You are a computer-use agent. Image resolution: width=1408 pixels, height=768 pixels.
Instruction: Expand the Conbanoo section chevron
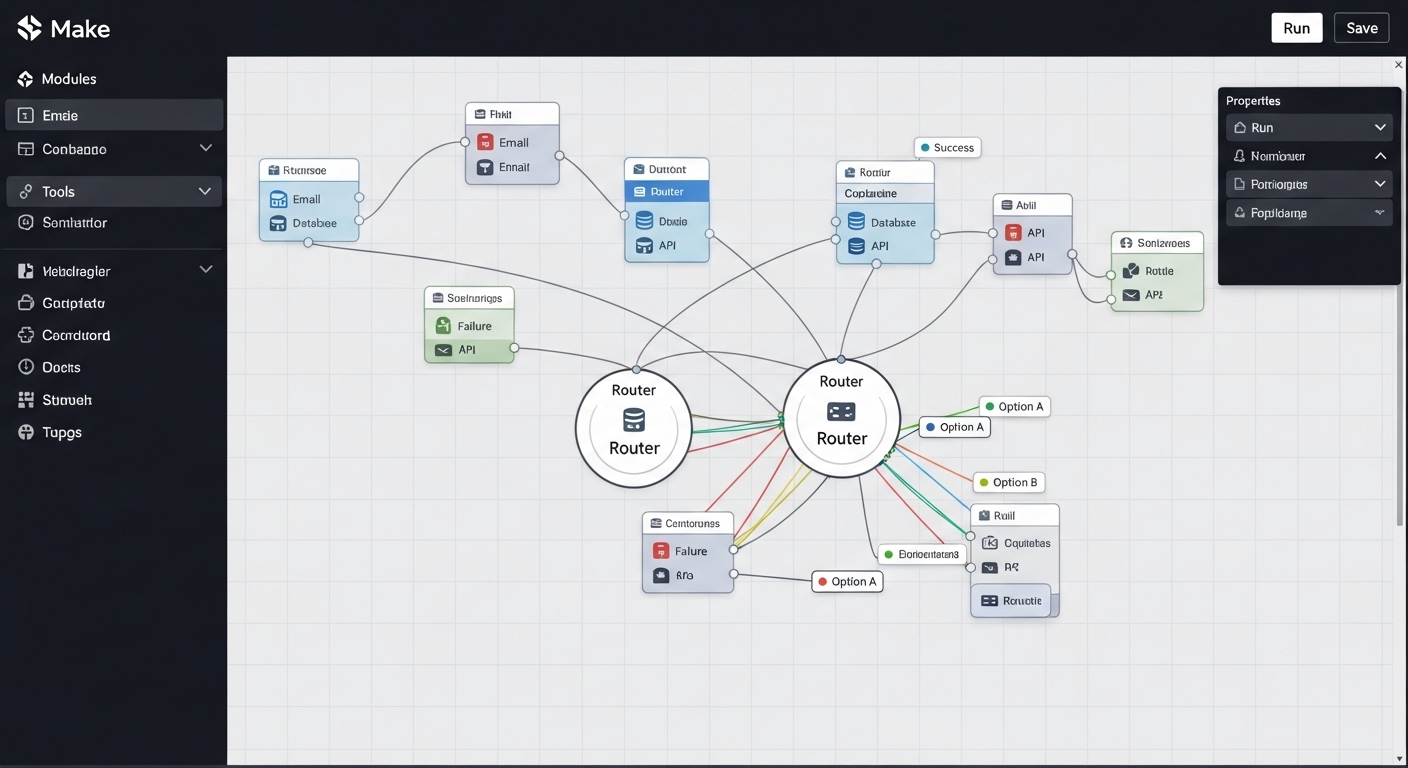[206, 148]
